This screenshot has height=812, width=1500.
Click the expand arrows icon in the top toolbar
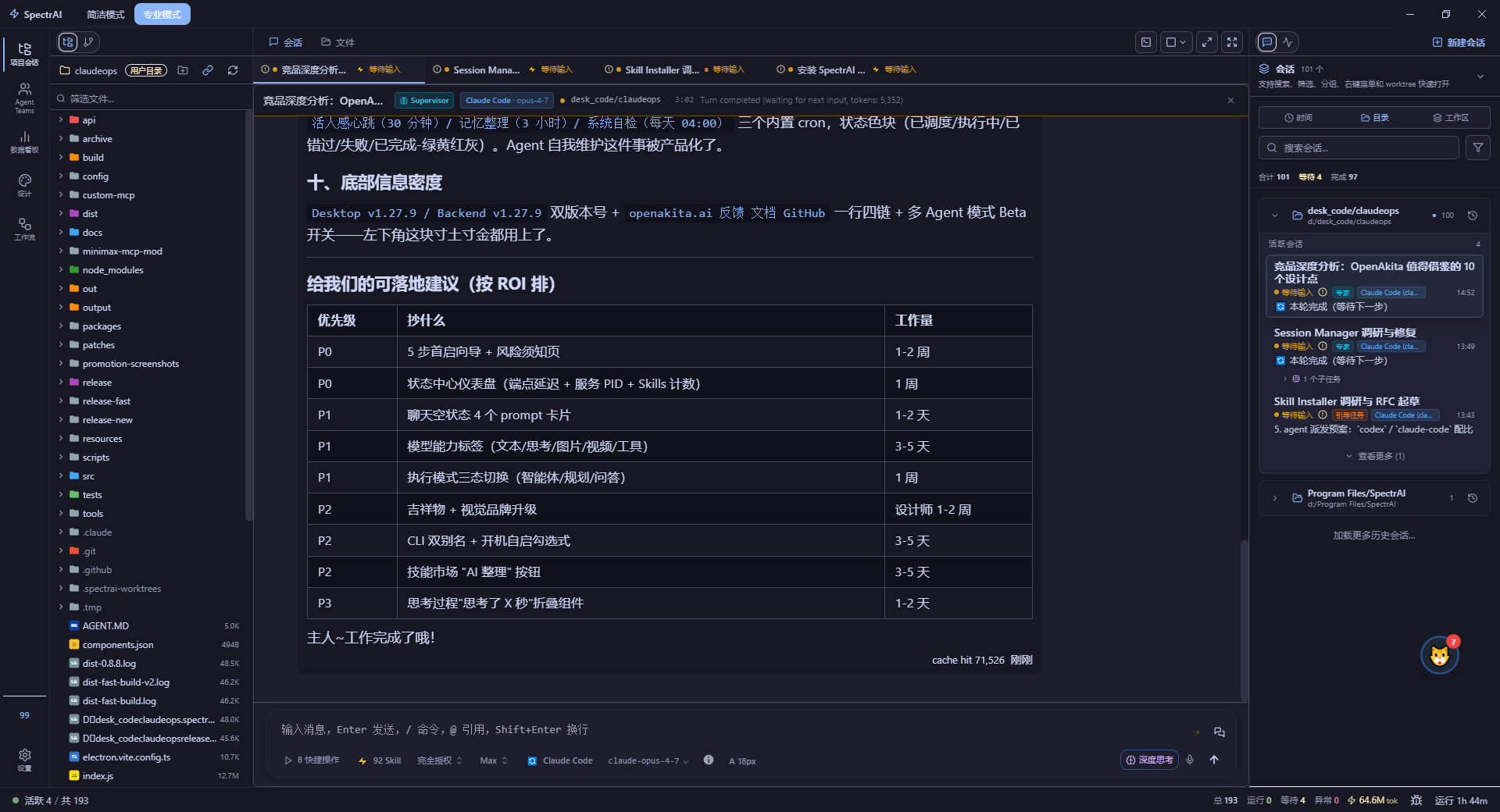(1207, 42)
